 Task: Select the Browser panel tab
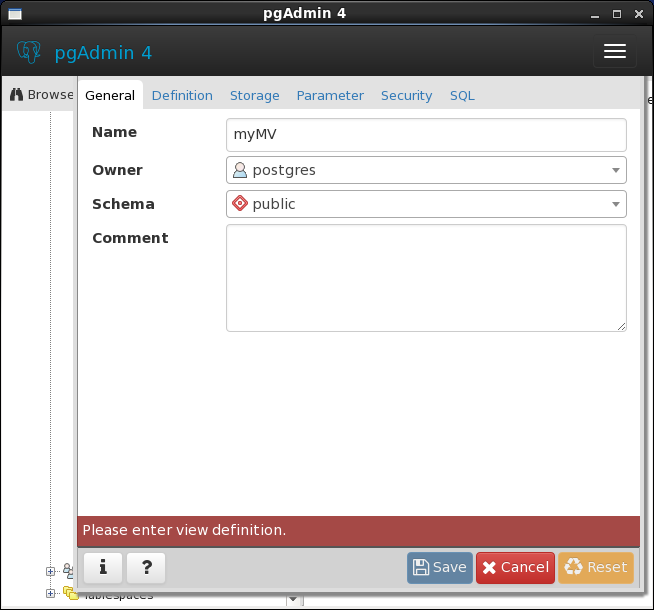coord(40,95)
